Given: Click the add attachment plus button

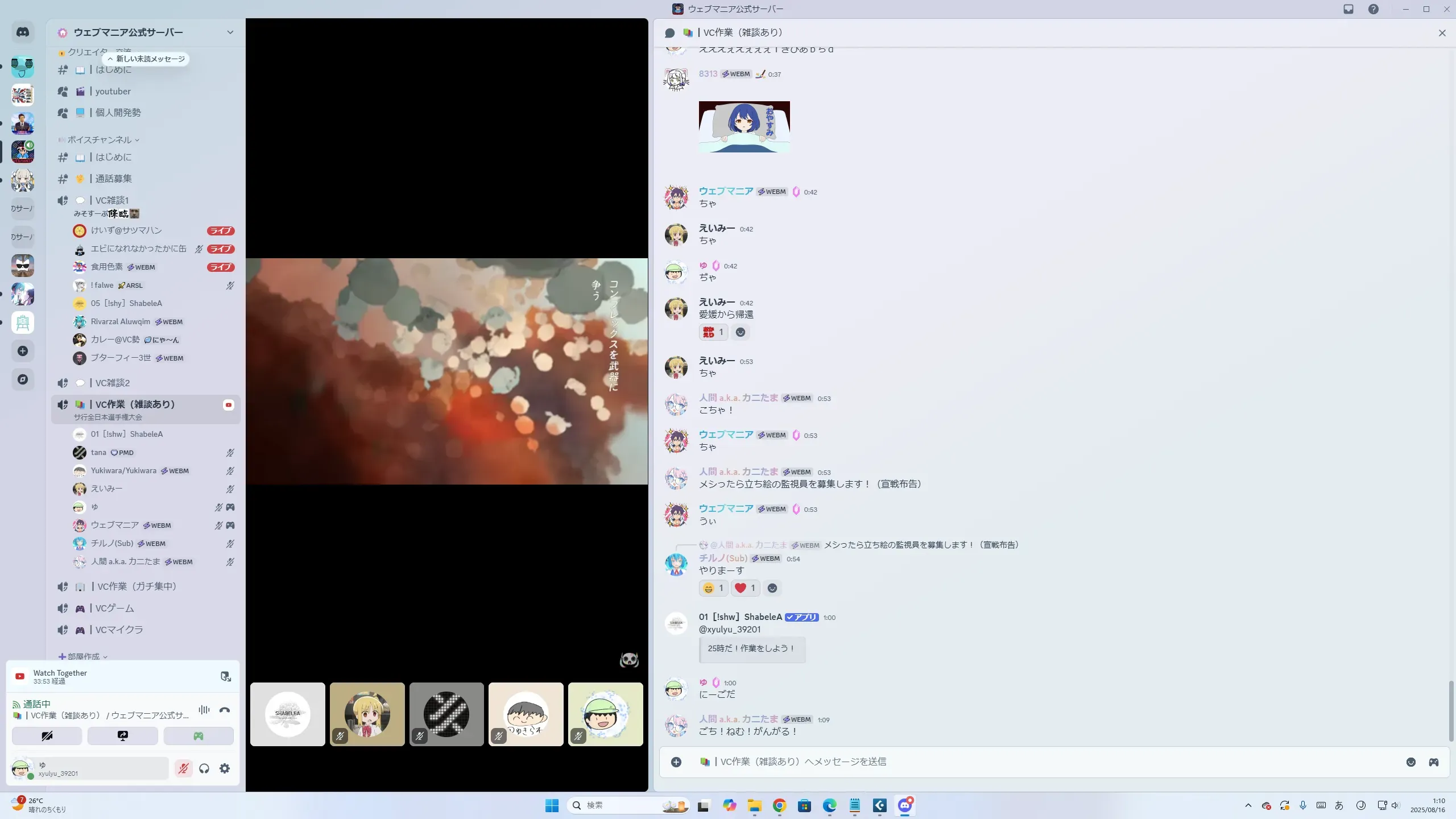Looking at the screenshot, I should click(676, 762).
